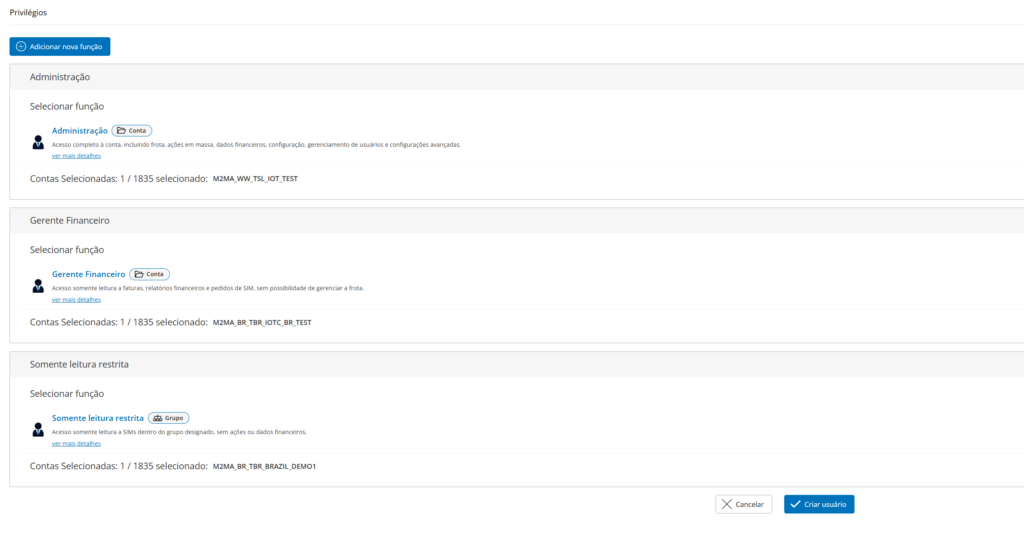This screenshot has width=1024, height=535.
Task: Collapse the Gerente Financeiro section header
Action: pyautogui.click(x=517, y=221)
